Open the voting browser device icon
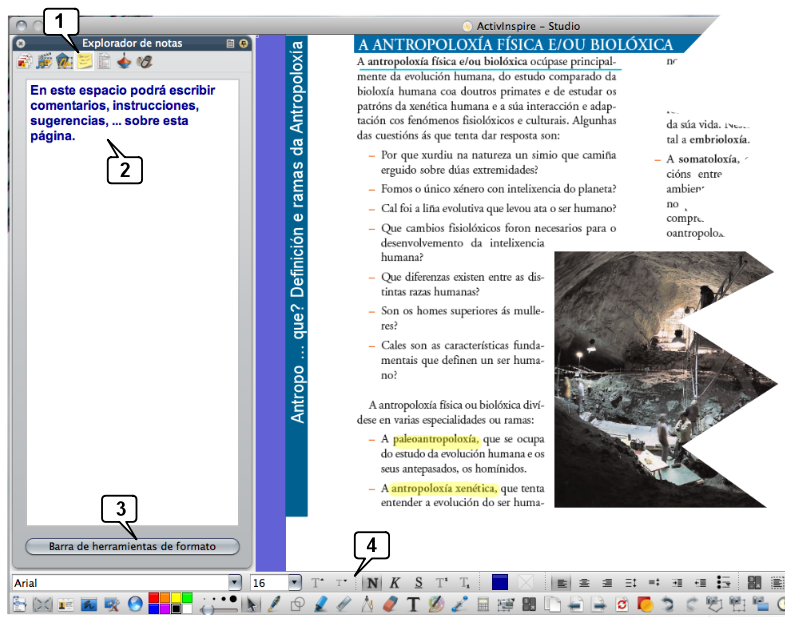The image size is (785, 622). (x=145, y=62)
